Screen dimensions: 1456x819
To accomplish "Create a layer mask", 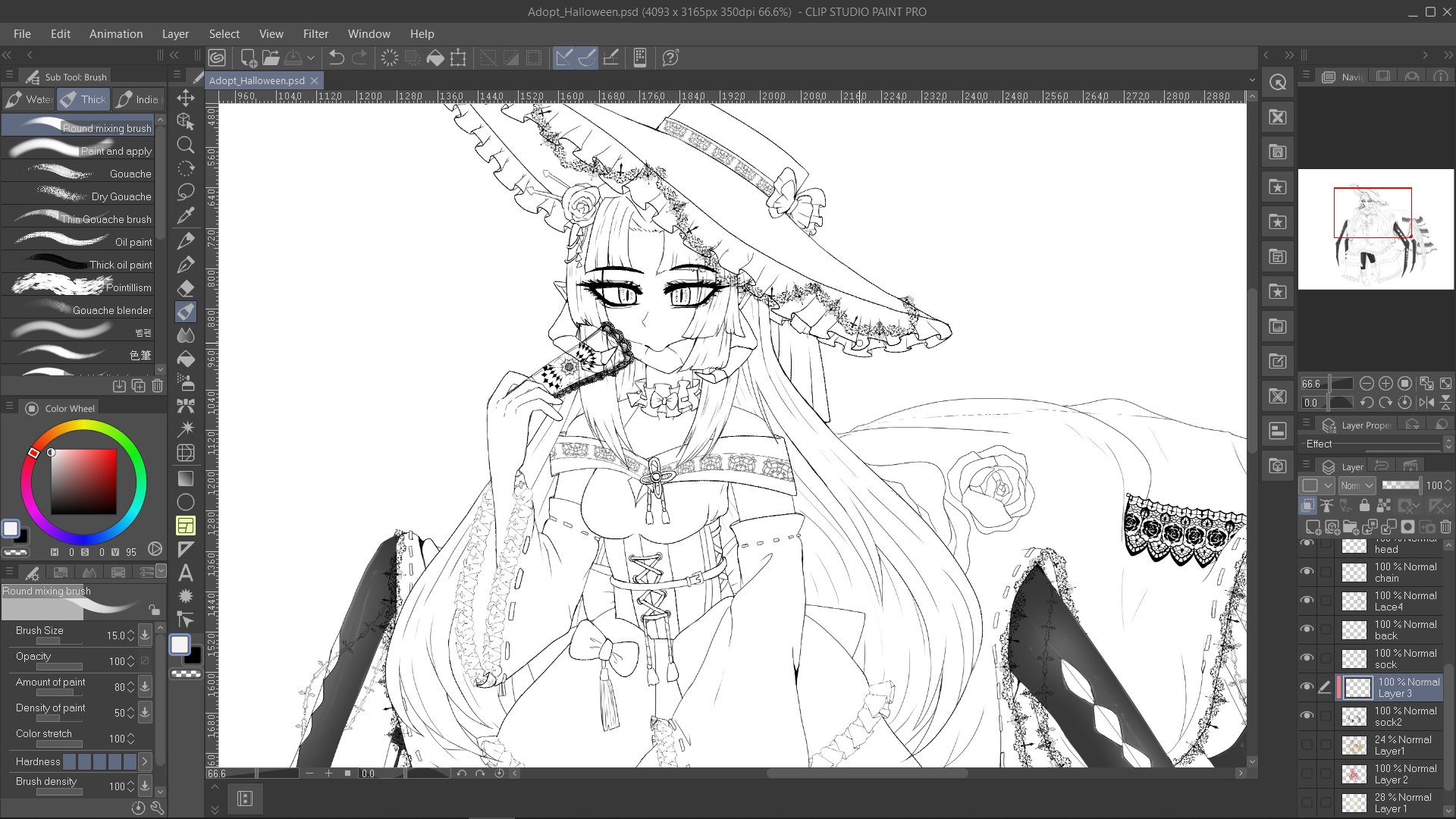I will [x=1407, y=527].
